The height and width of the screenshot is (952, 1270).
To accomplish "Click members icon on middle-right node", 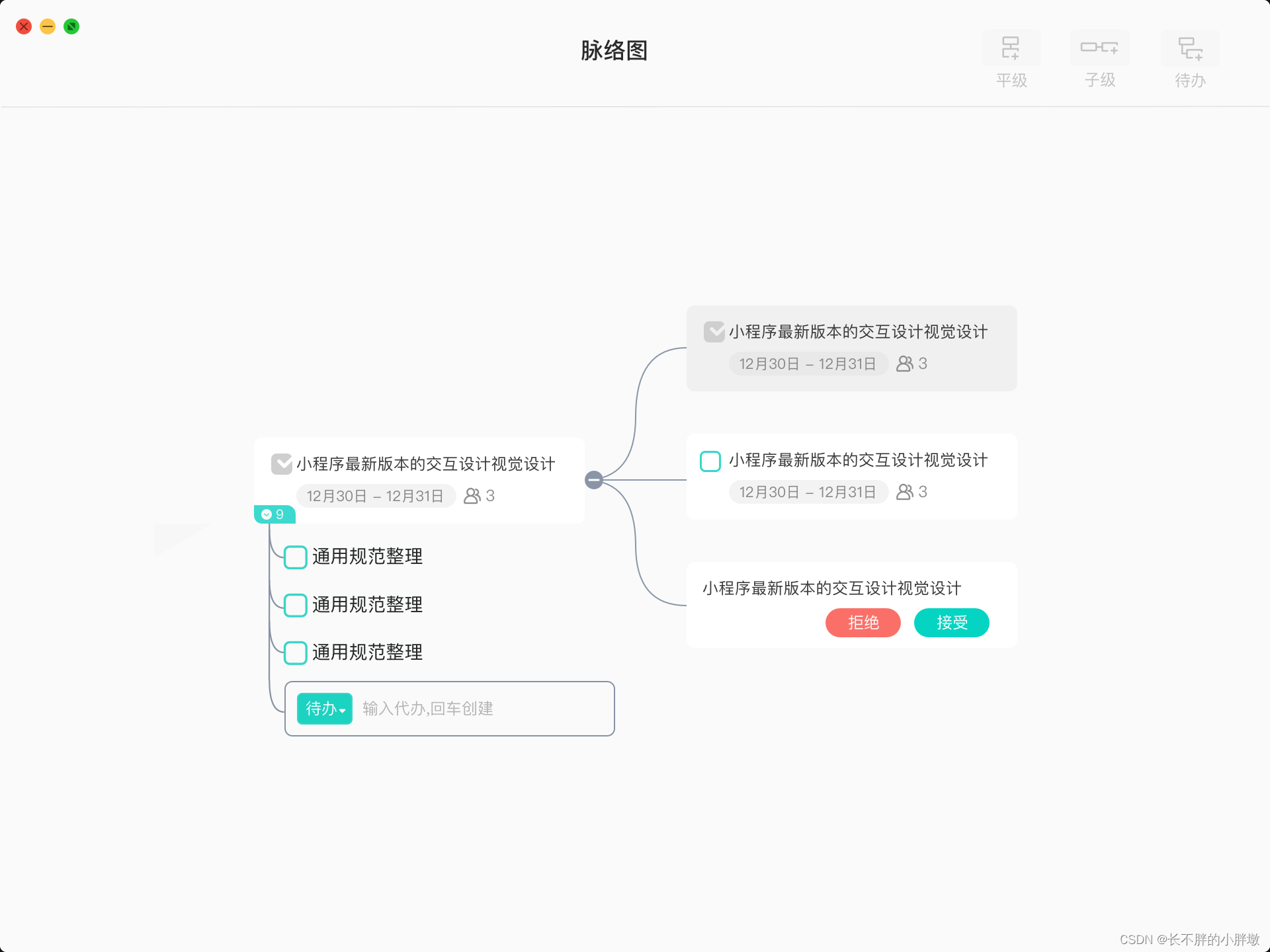I will click(x=905, y=492).
